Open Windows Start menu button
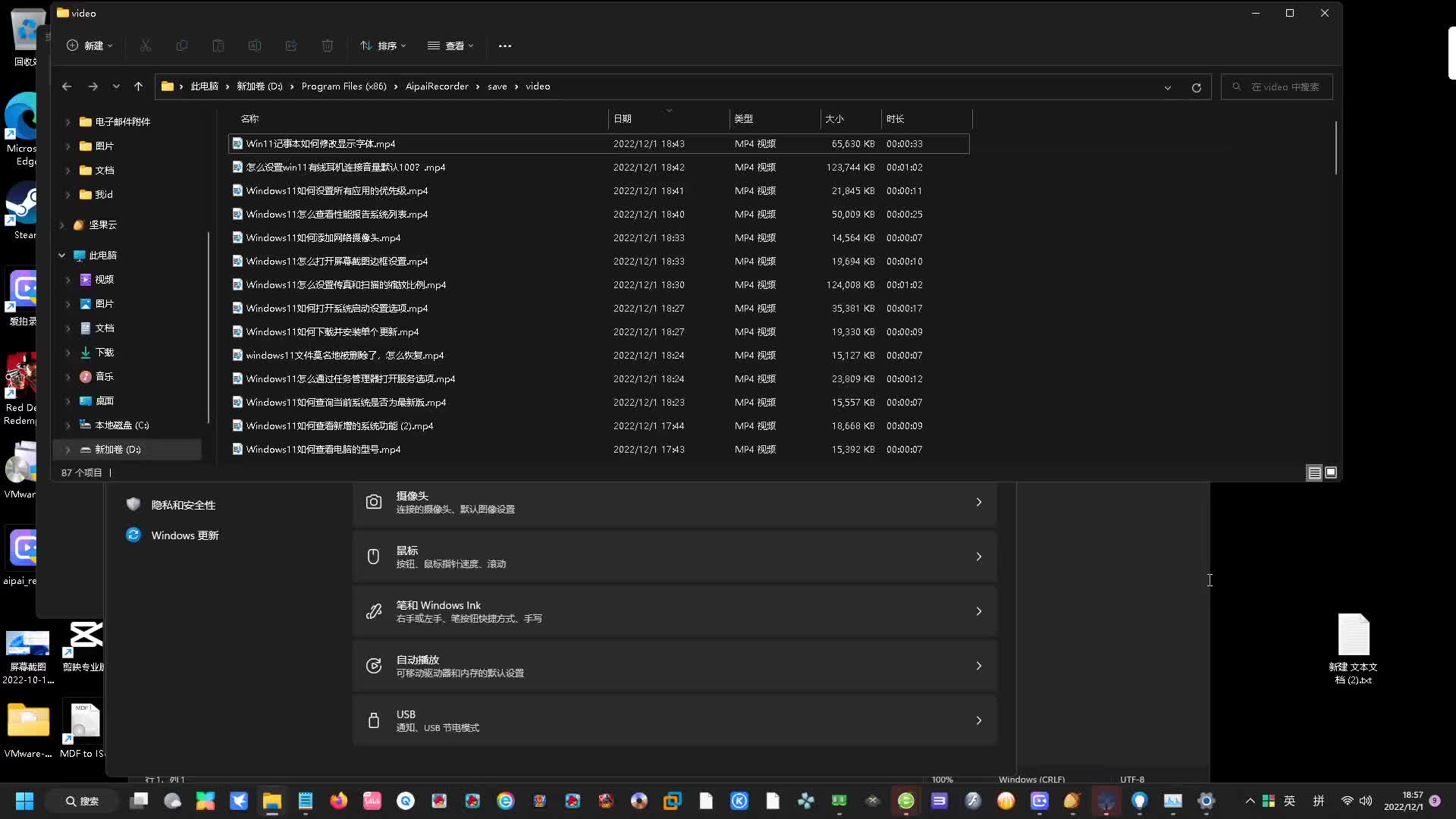Viewport: 1456px width, 819px height. (x=24, y=801)
